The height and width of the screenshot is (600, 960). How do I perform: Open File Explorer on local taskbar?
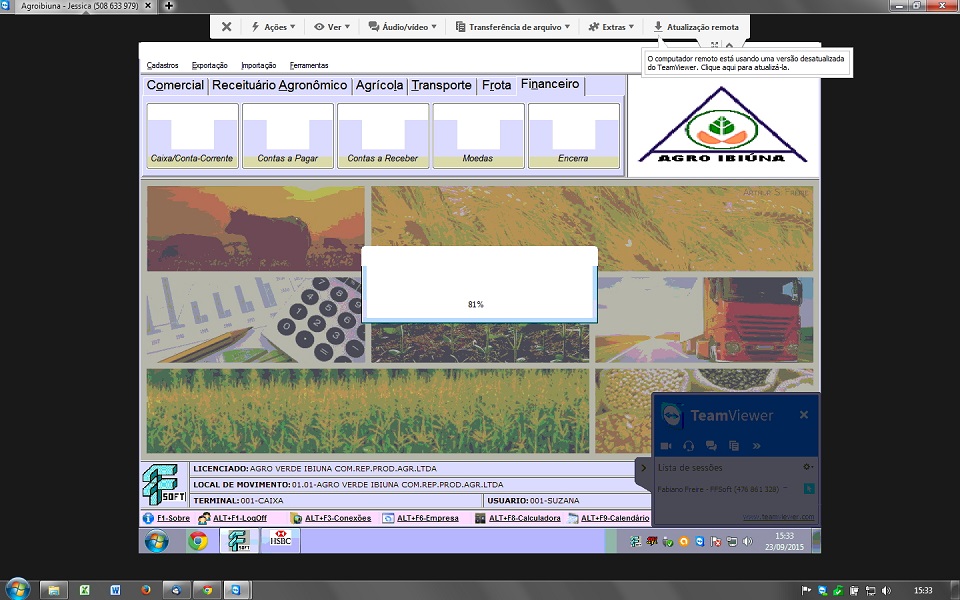[x=54, y=590]
